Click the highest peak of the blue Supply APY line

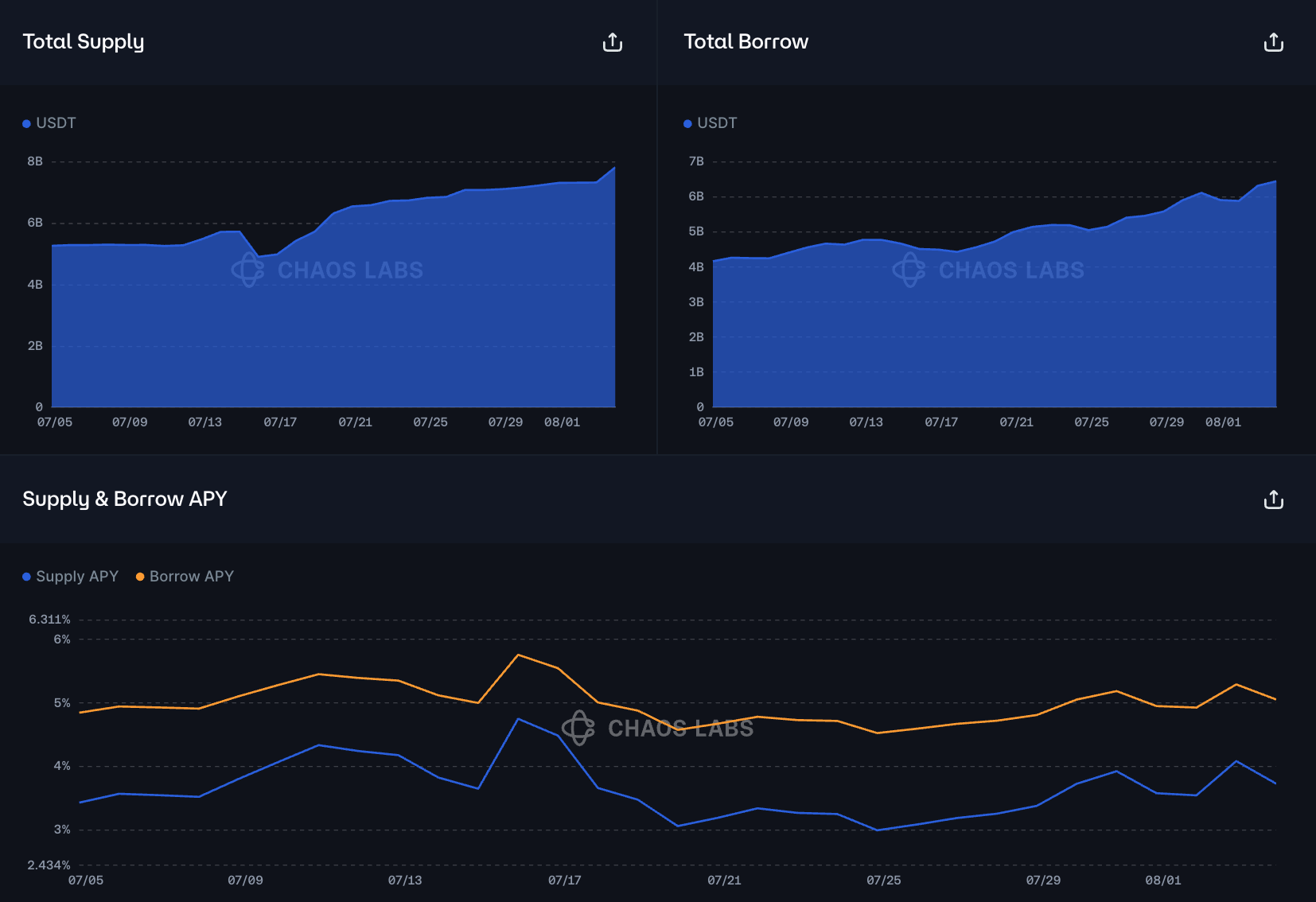tap(518, 719)
